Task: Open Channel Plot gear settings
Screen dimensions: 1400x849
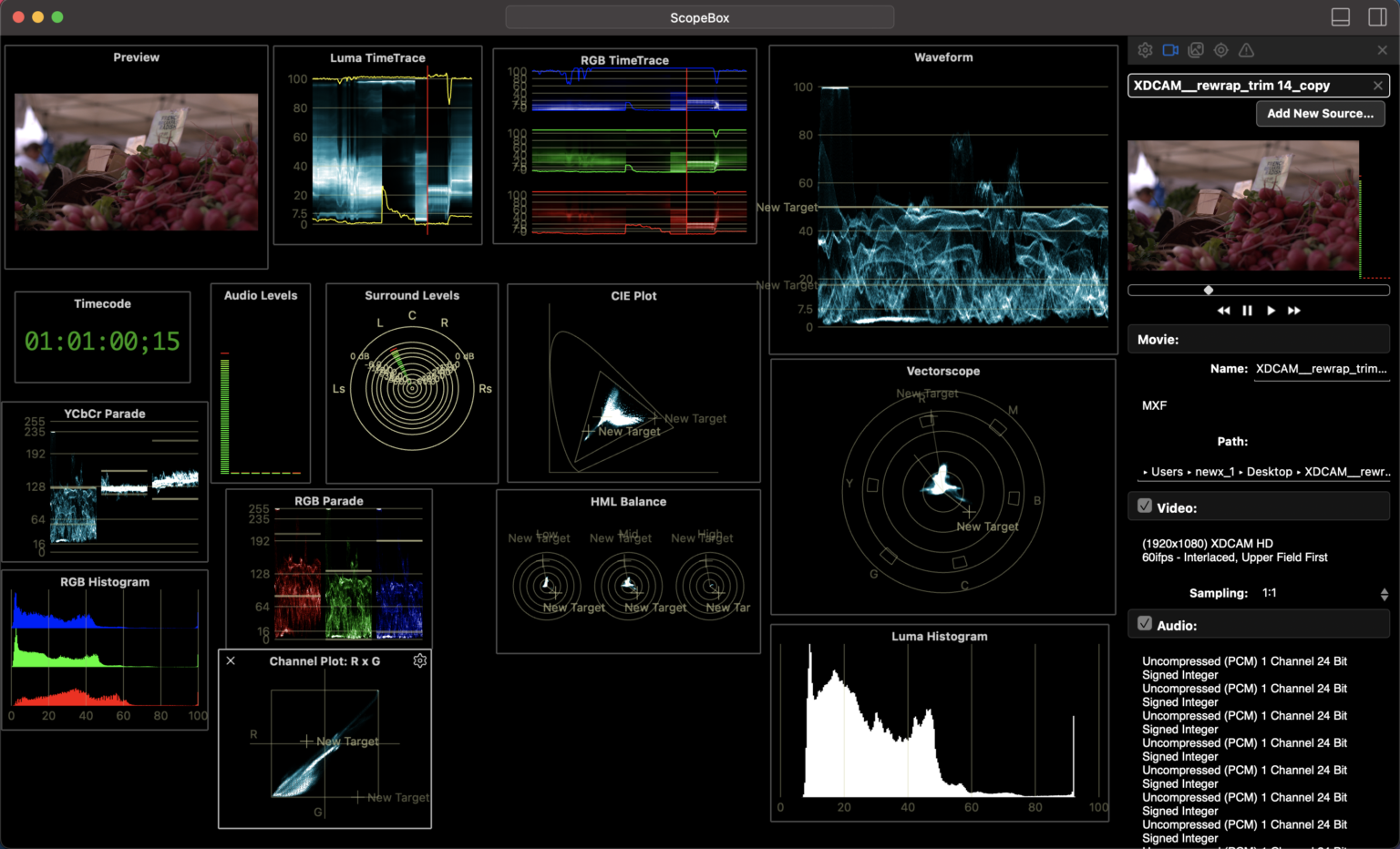Action: [x=420, y=660]
